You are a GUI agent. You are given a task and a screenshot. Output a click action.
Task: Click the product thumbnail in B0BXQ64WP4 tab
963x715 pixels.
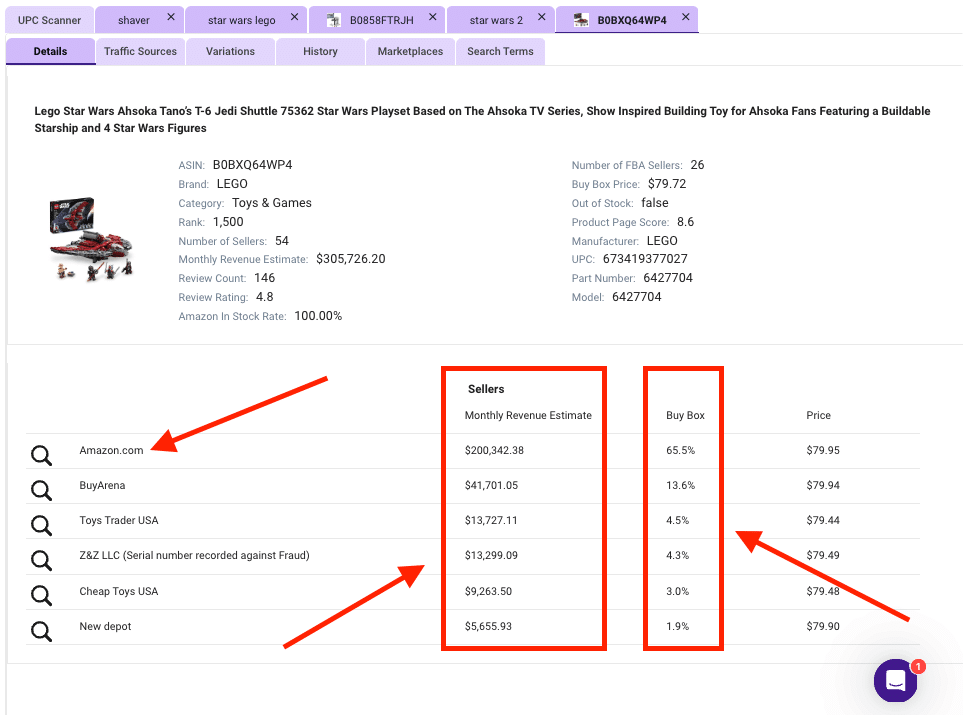(580, 20)
